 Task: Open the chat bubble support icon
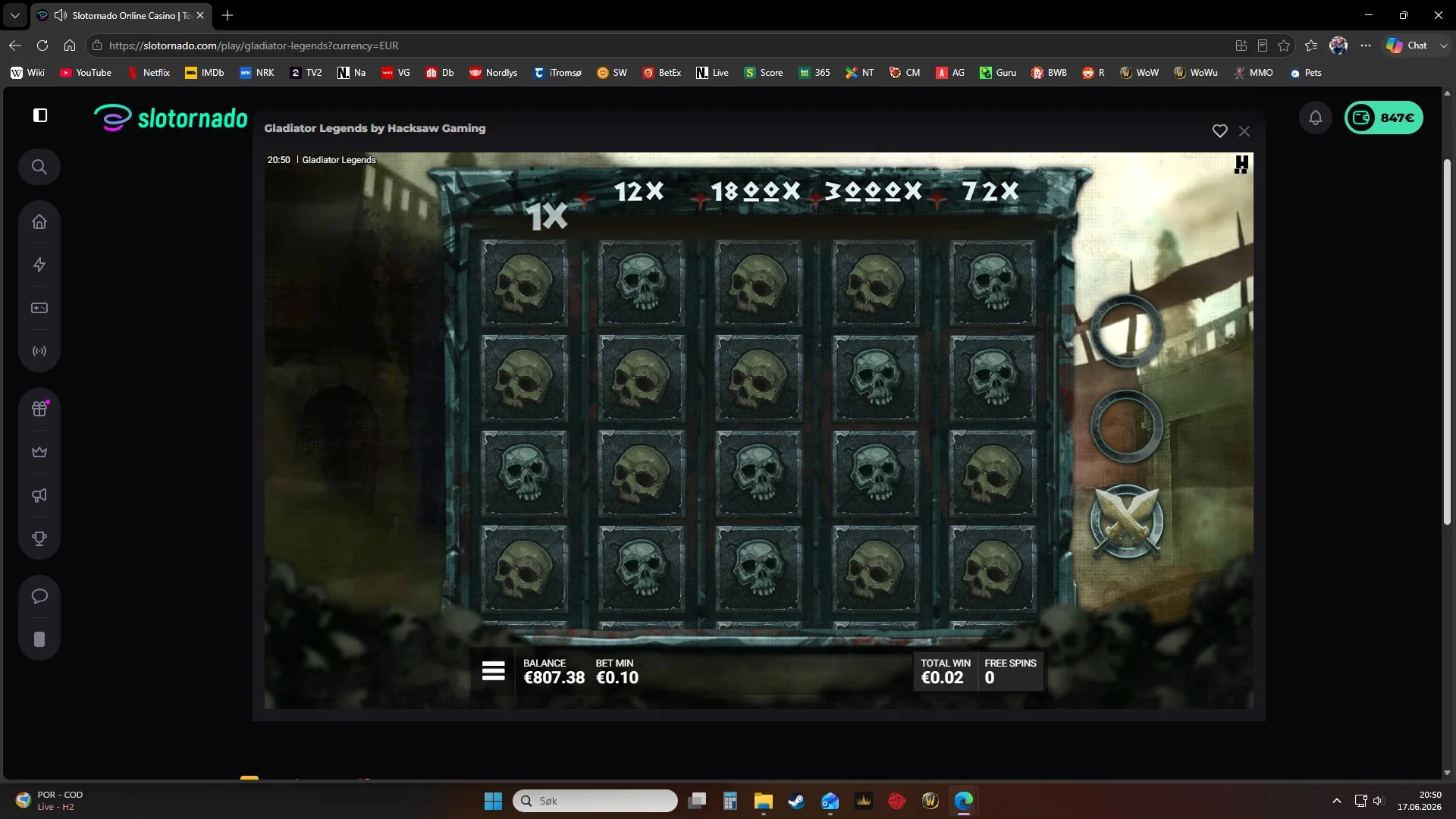pyautogui.click(x=39, y=596)
